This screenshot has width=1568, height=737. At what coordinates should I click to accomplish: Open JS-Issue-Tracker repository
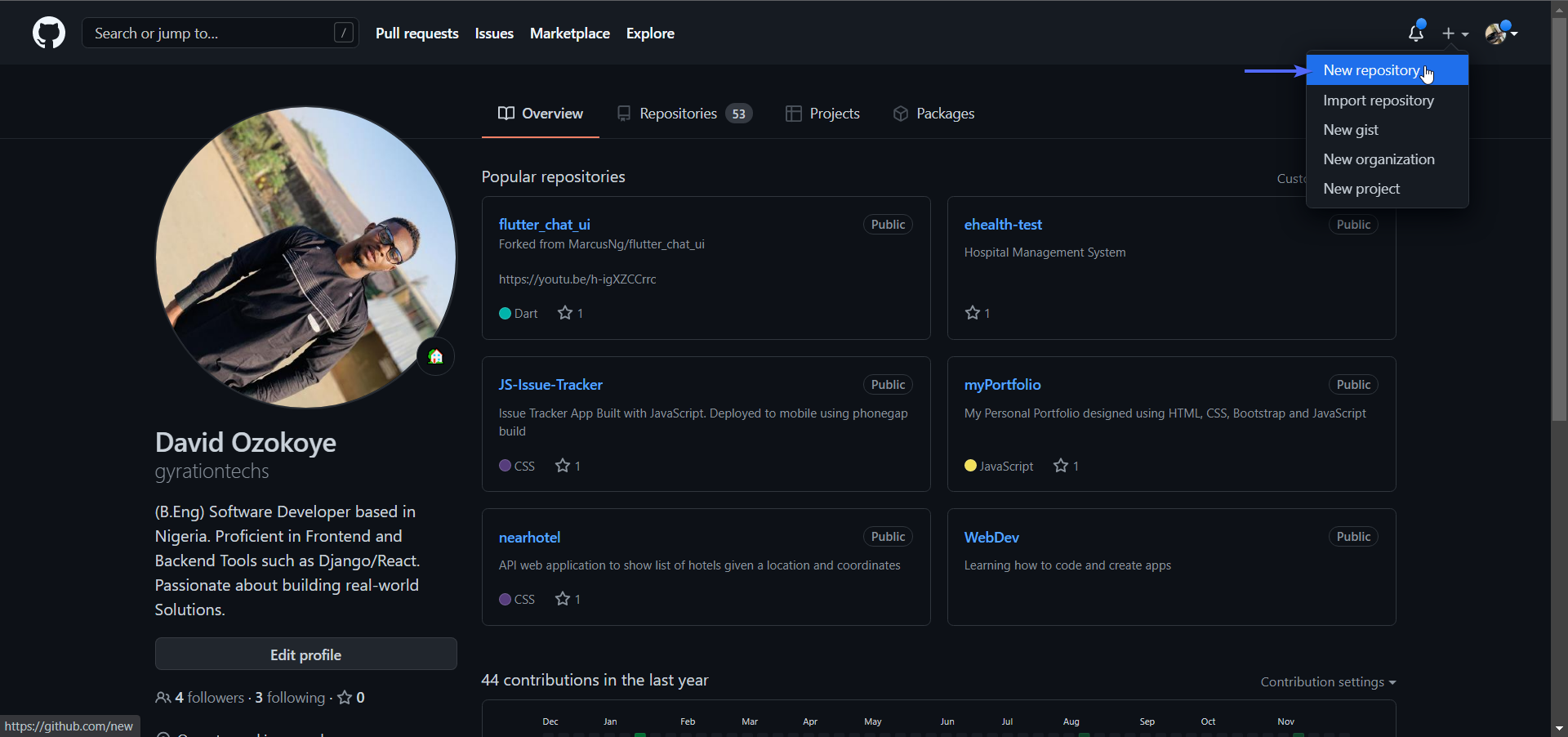[x=550, y=385]
